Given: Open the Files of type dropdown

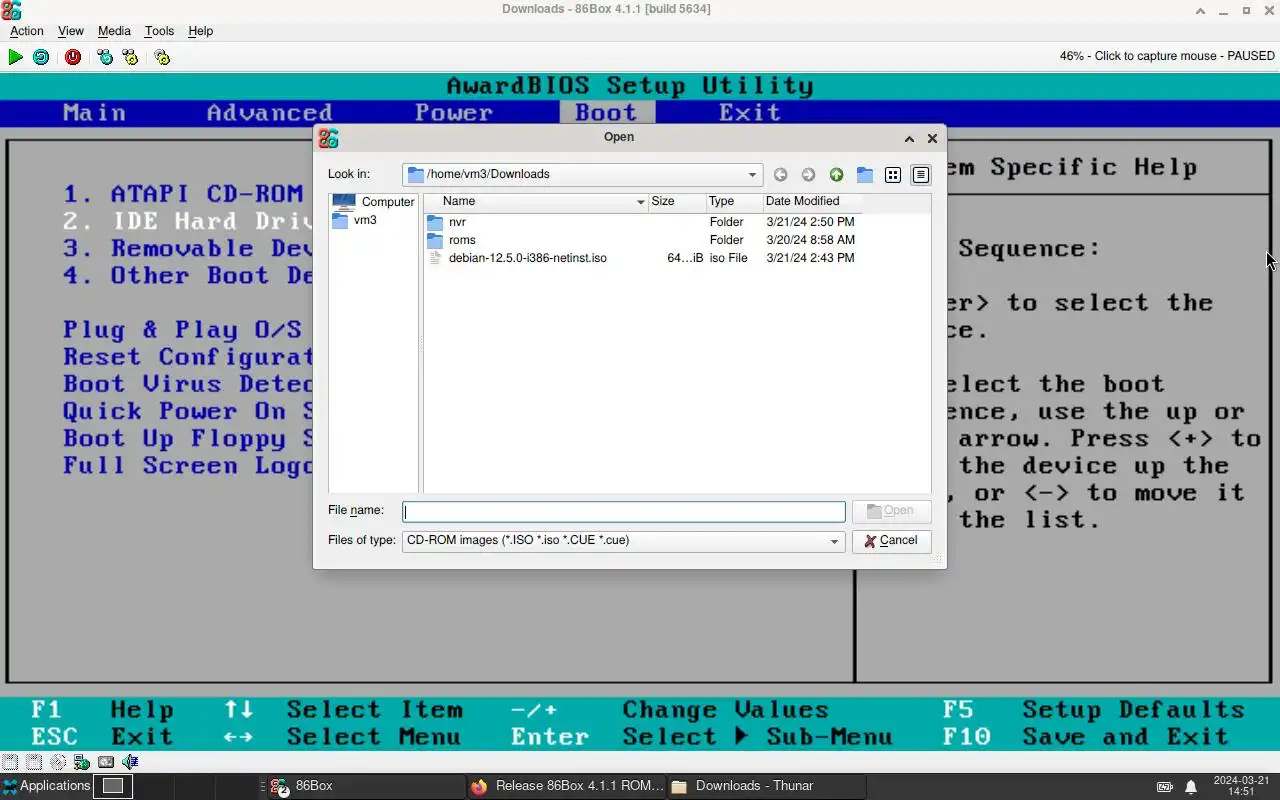Looking at the screenshot, I should (834, 541).
